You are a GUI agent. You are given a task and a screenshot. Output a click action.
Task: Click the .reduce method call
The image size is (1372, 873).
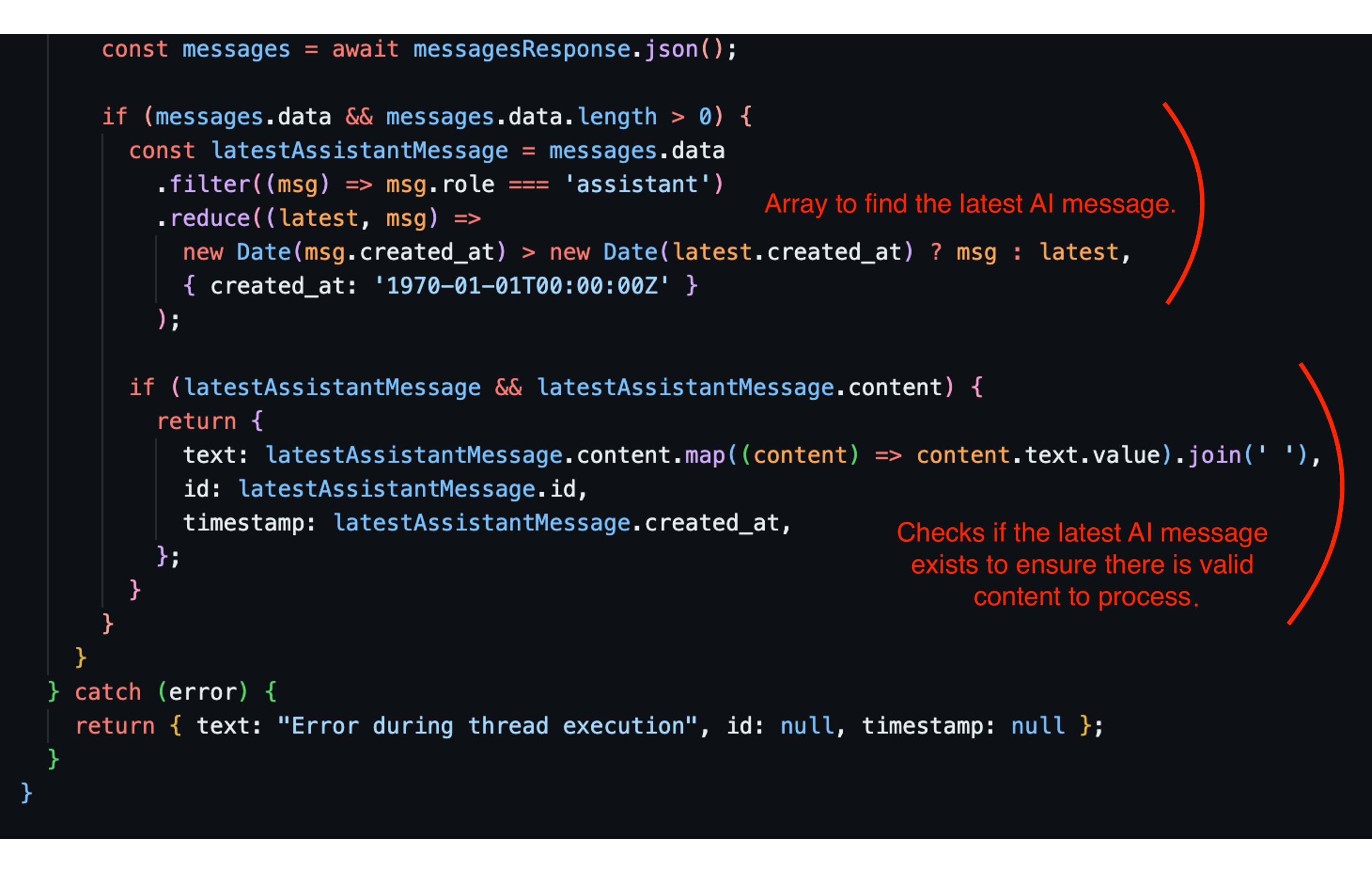203,219
